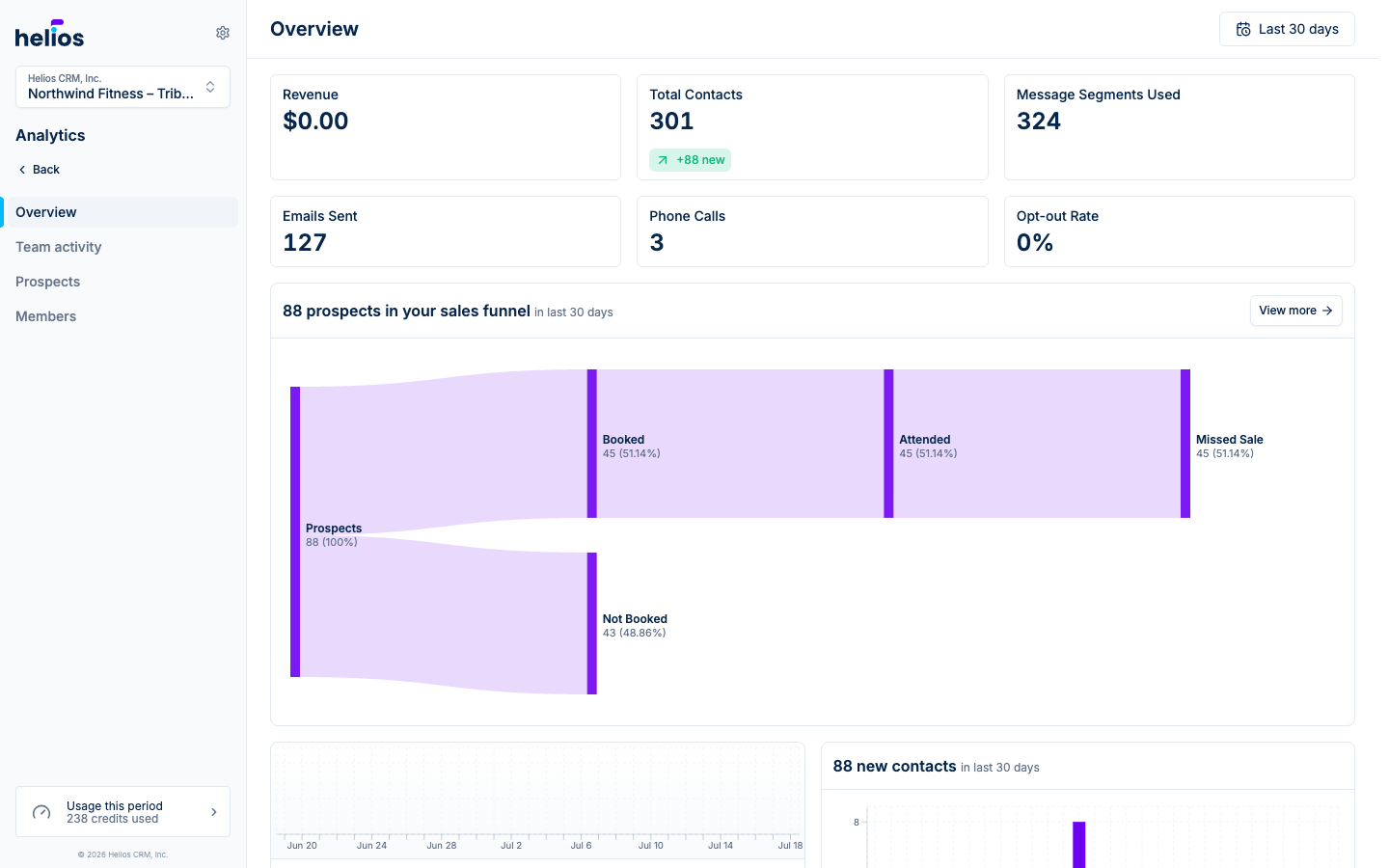1389x868 pixels.
Task: Click the Prospects 88 (100%) funnel node
Action: click(x=295, y=531)
